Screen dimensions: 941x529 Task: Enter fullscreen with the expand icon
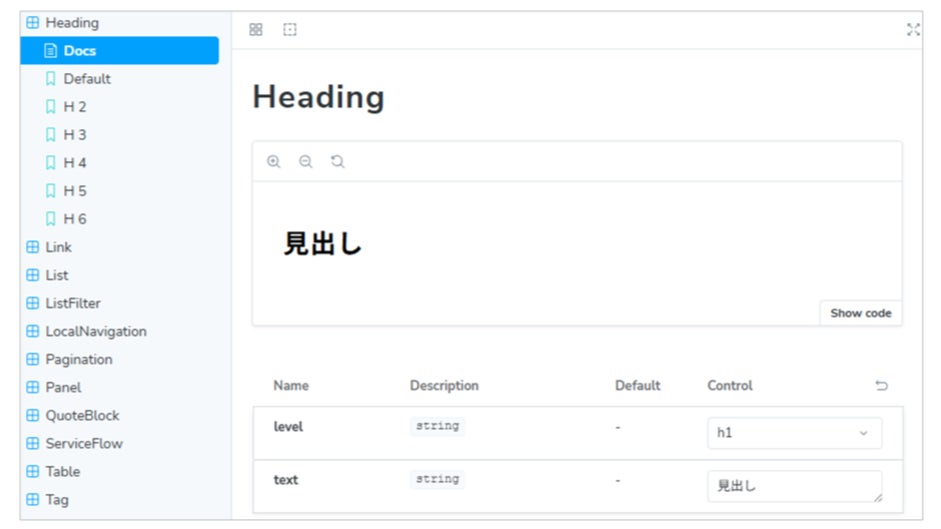click(913, 29)
